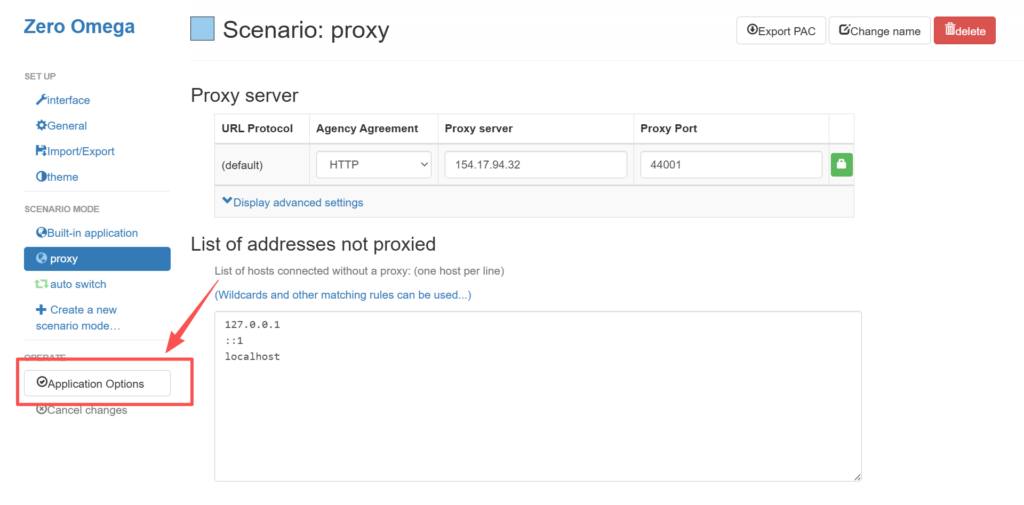
Task: Click the Export PAC button
Action: pyautogui.click(x=780, y=31)
